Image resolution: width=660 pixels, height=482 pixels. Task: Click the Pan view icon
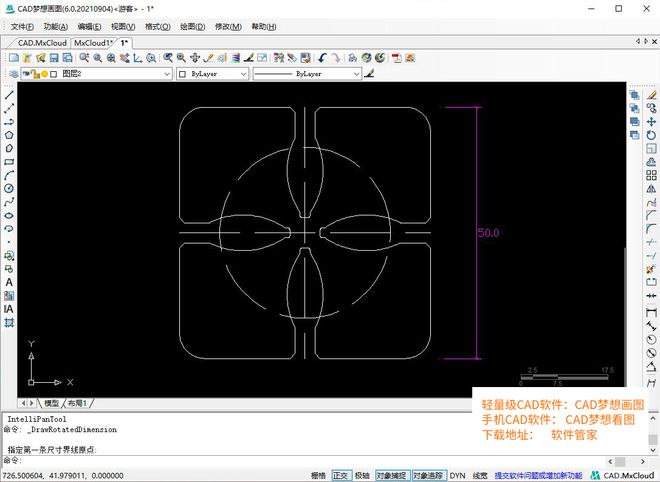click(x=194, y=58)
